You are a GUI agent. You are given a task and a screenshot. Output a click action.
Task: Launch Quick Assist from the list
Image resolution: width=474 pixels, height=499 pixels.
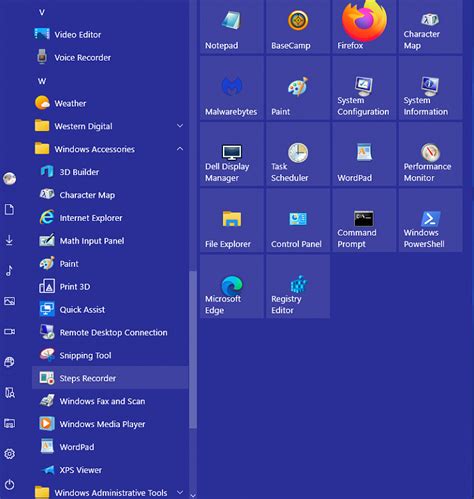pyautogui.click(x=110, y=310)
